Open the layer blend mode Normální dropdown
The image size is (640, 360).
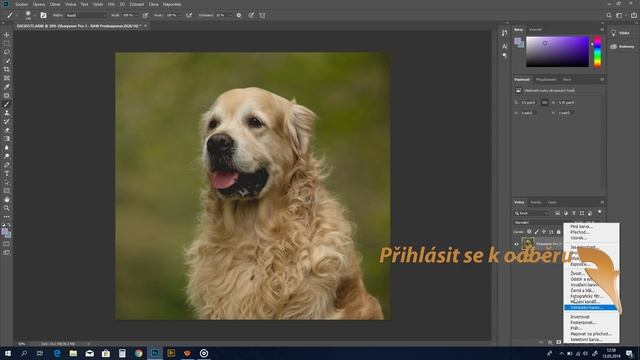click(539, 222)
